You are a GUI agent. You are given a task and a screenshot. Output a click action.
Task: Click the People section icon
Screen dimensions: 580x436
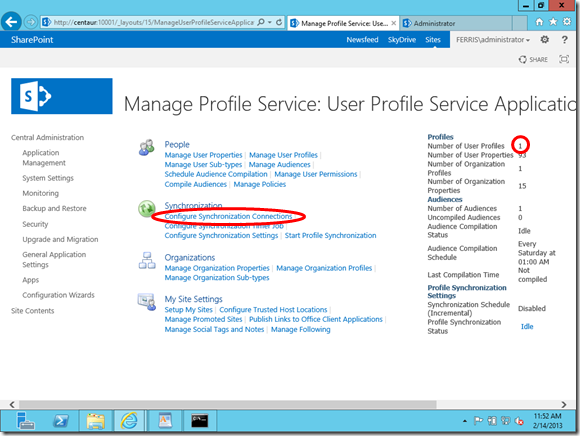[x=146, y=147]
